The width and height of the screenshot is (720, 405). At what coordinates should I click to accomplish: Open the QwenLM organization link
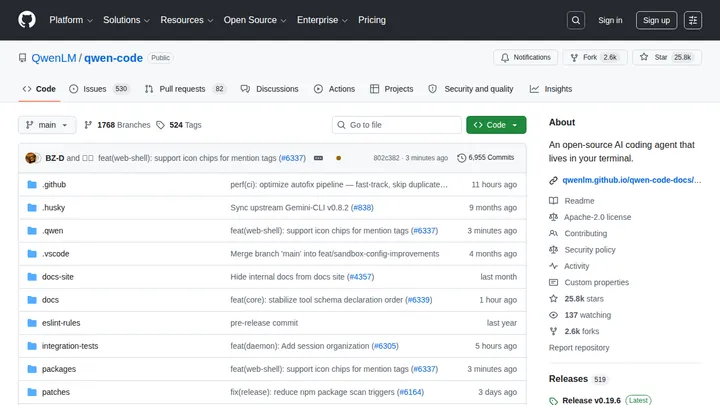[x=54, y=58]
